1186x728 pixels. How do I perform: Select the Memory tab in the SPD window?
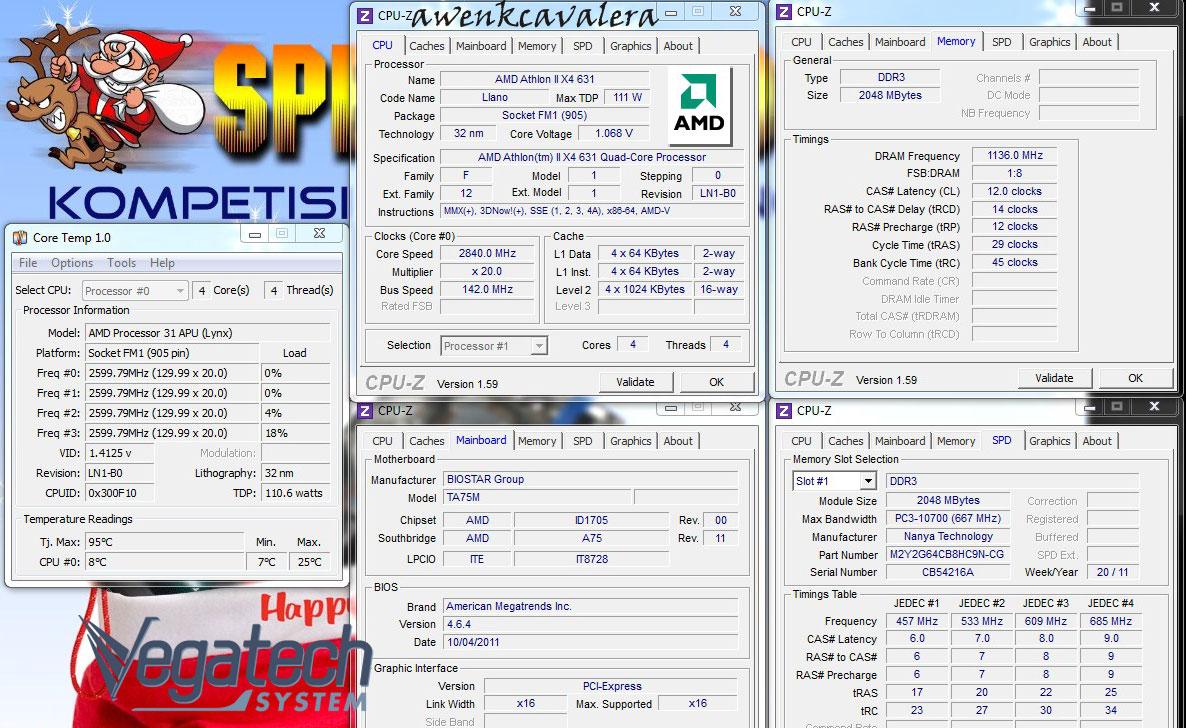(x=956, y=441)
